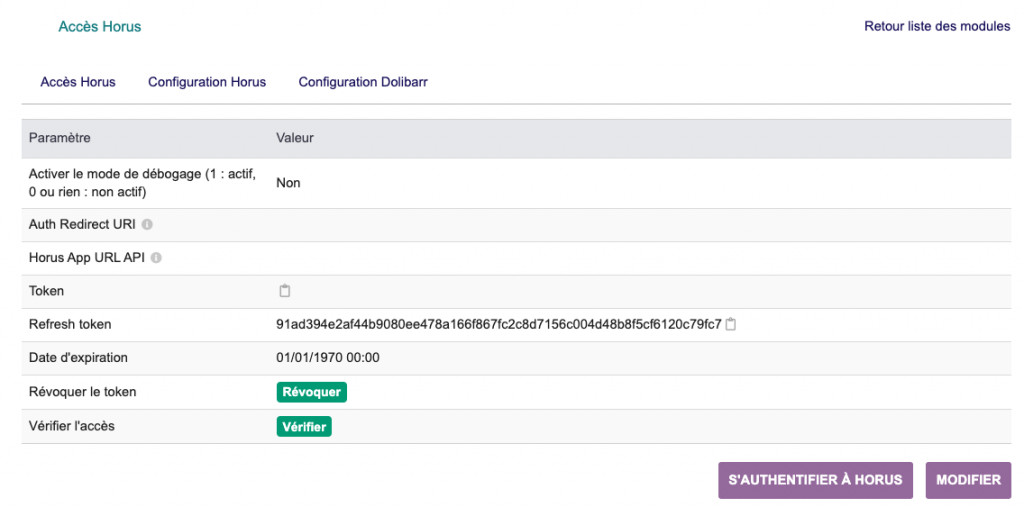Select the Horus App URL API label
This screenshot has width=1024, height=507.
coord(87,258)
